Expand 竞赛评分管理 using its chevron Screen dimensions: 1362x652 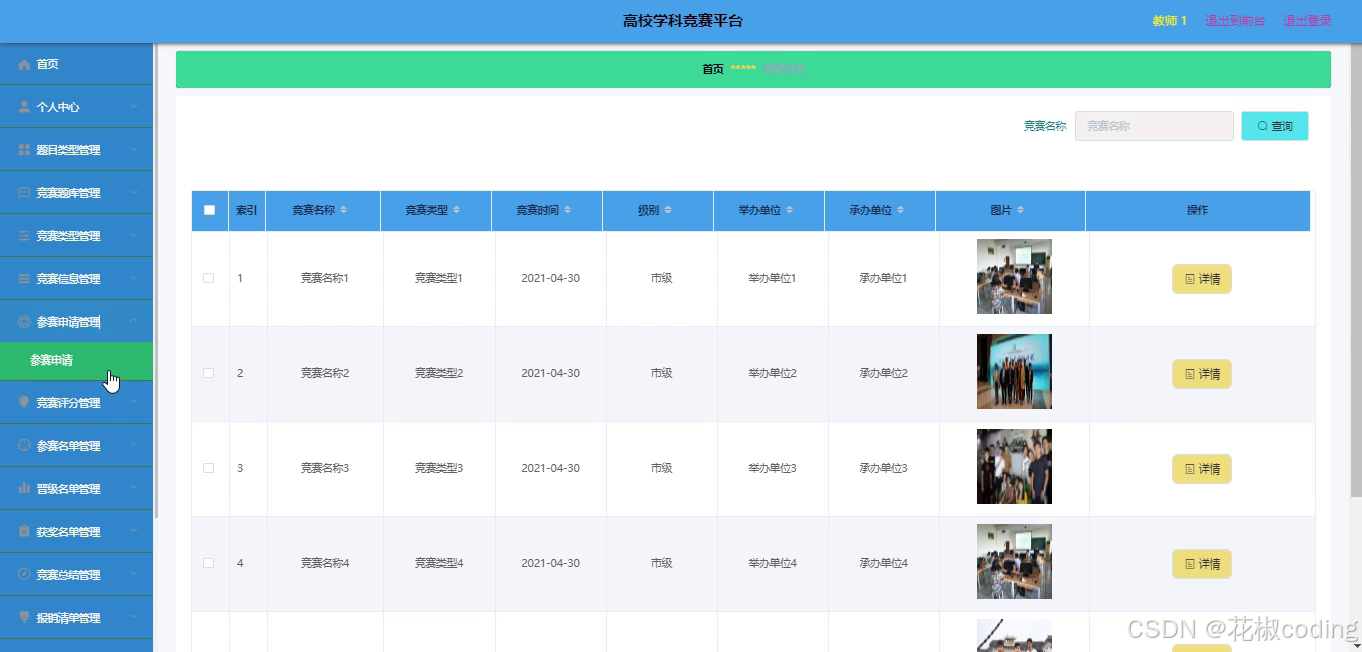click(x=134, y=403)
